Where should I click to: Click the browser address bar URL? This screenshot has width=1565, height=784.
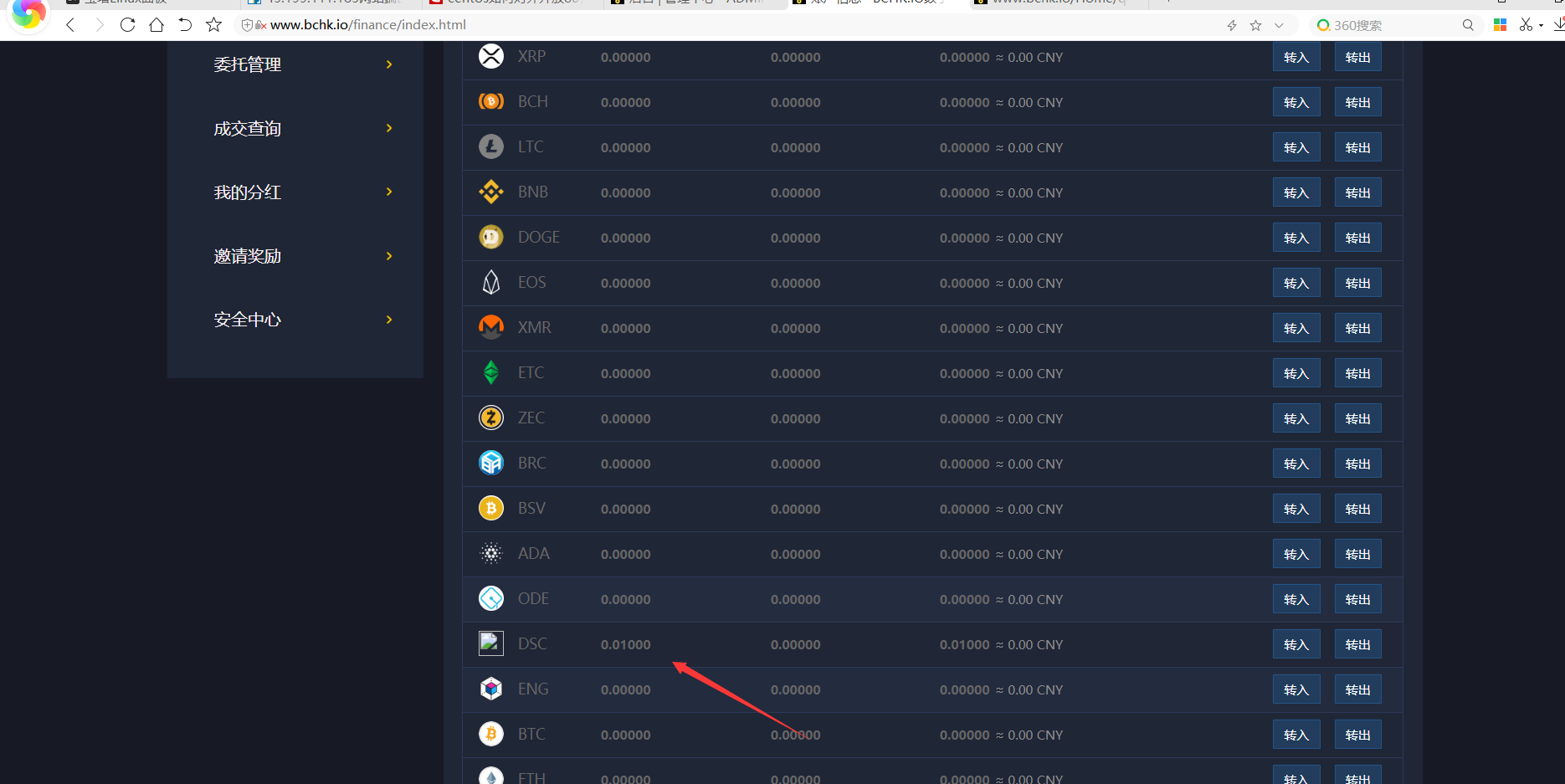tap(368, 25)
